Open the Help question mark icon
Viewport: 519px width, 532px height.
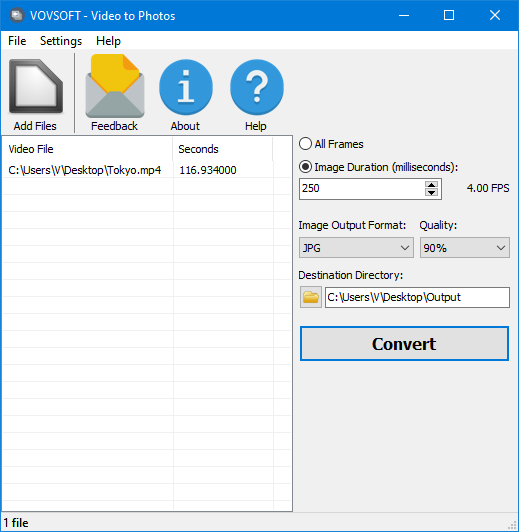click(x=256, y=87)
